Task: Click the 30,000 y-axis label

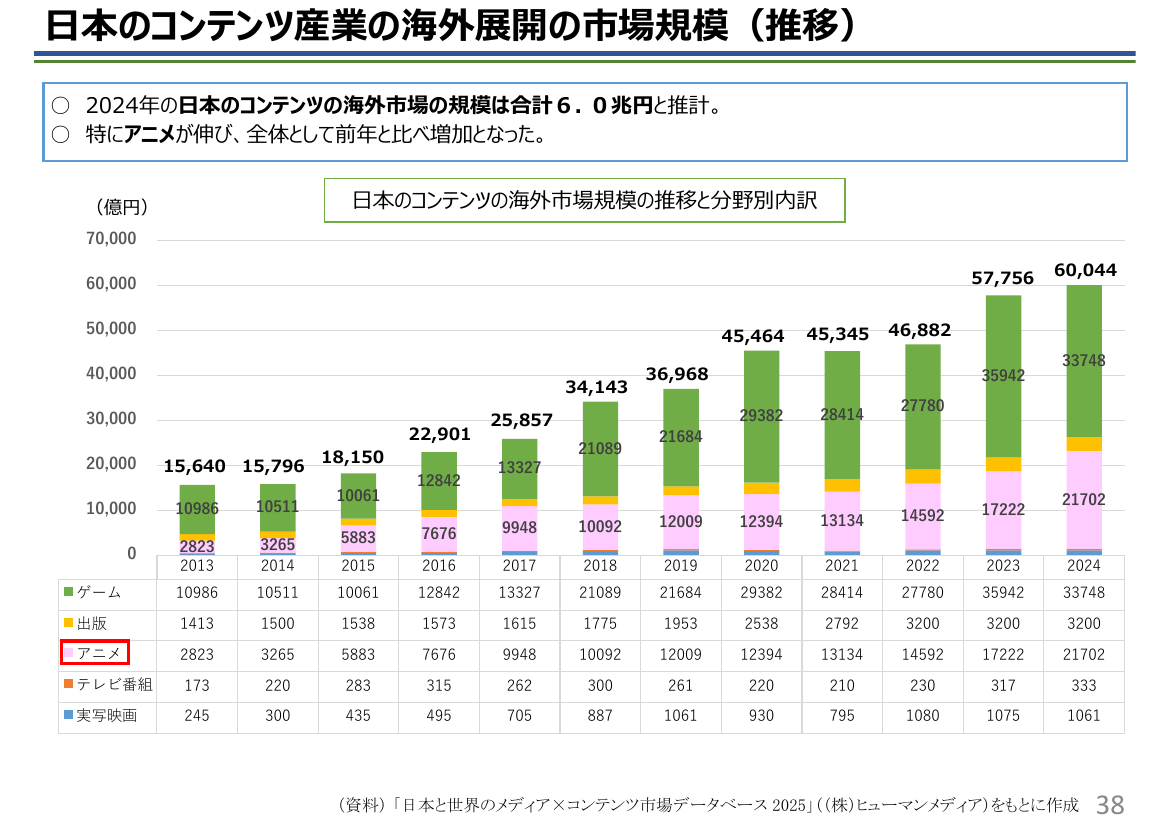Action: [x=111, y=419]
